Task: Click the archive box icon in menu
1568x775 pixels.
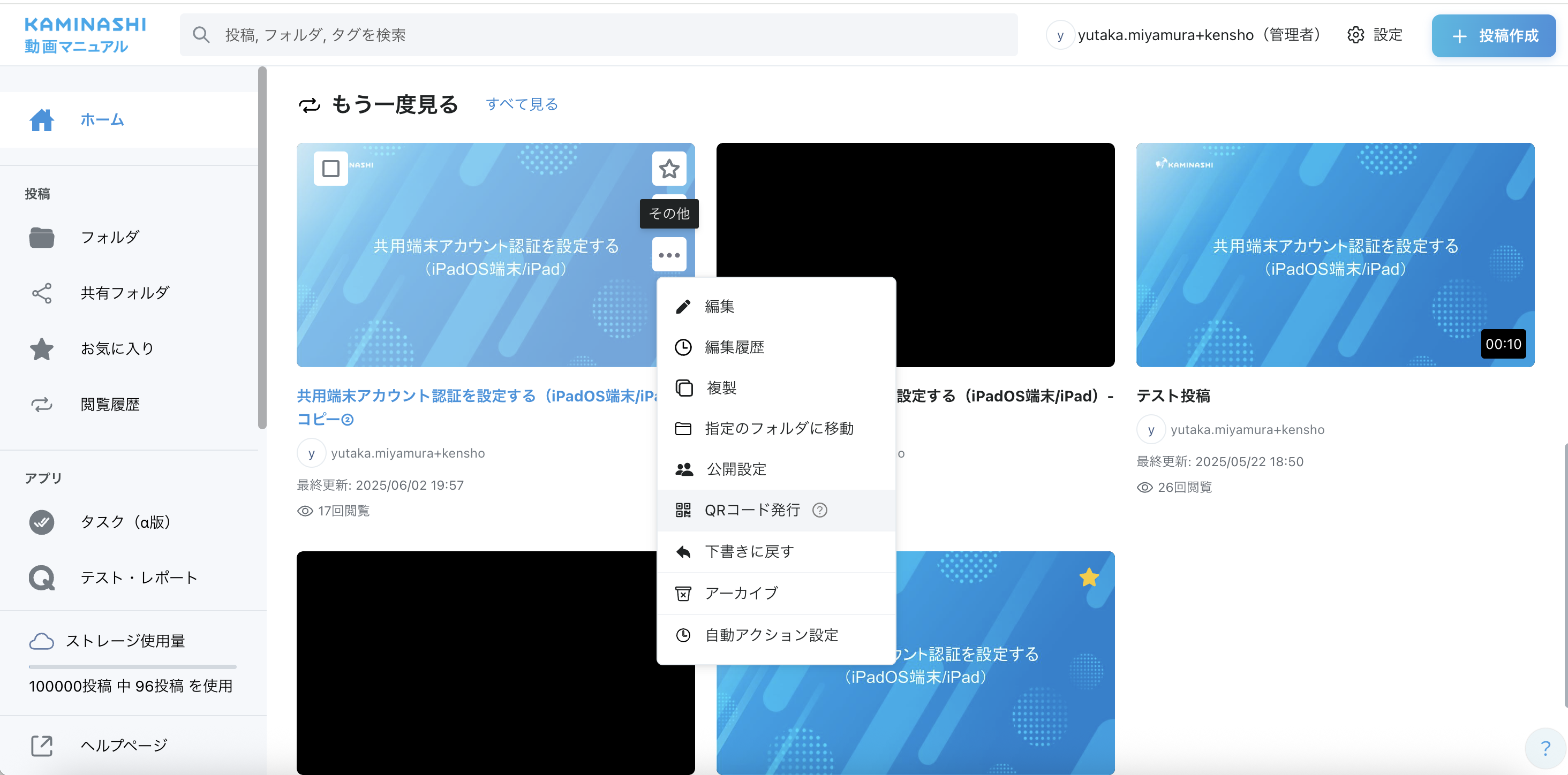Action: (x=683, y=593)
